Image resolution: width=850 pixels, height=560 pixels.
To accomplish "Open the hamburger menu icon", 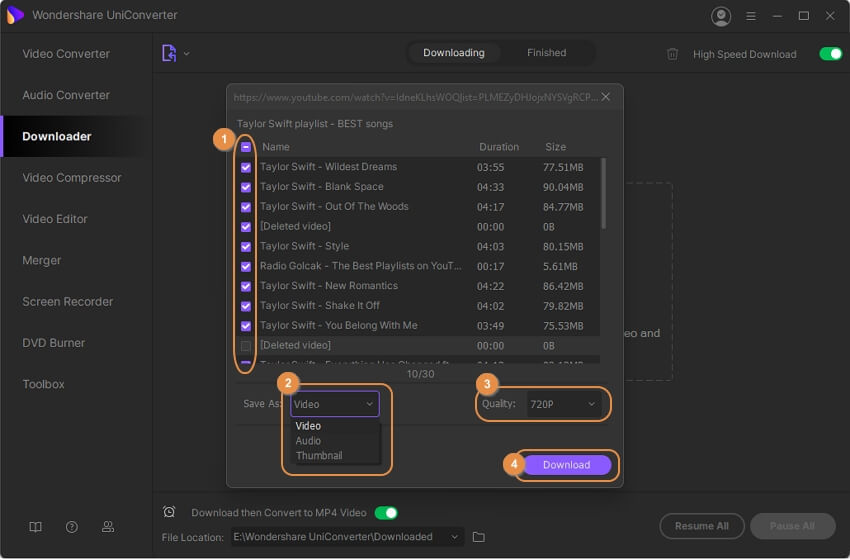I will [751, 16].
